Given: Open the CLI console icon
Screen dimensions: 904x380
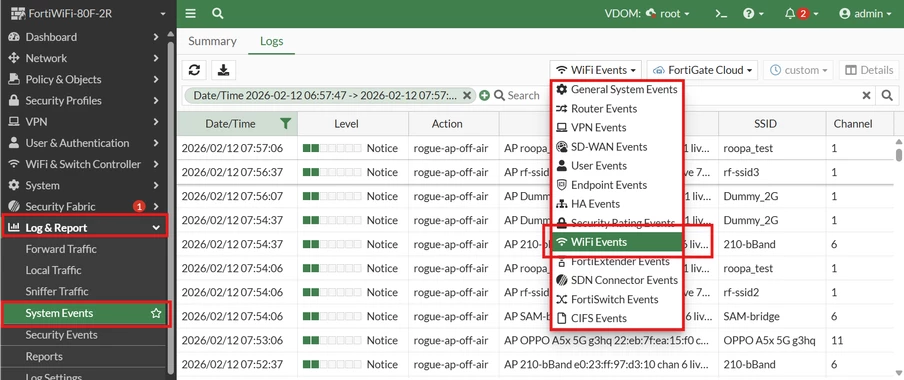Looking at the screenshot, I should click(x=721, y=13).
